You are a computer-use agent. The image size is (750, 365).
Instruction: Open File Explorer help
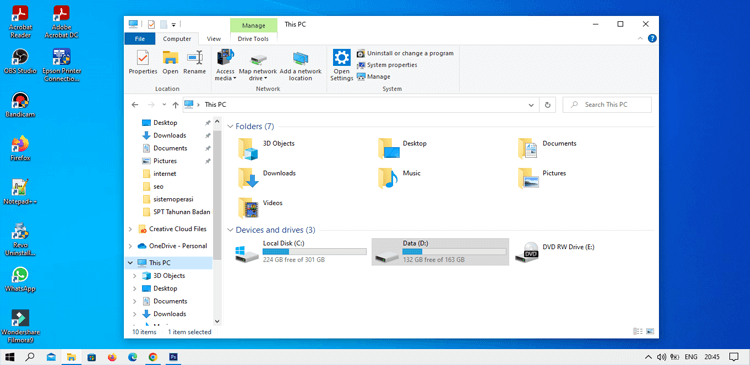coord(652,38)
